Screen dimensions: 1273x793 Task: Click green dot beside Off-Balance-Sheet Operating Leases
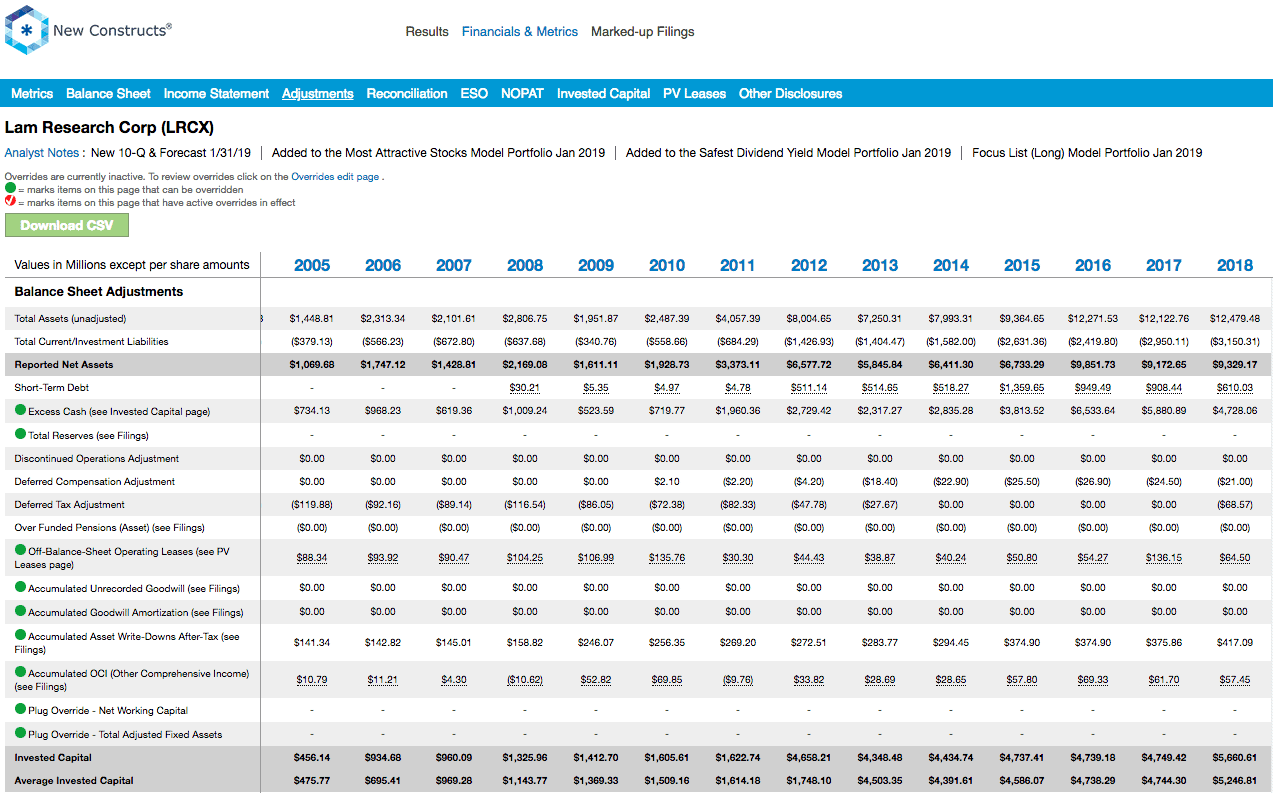pyautogui.click(x=20, y=550)
